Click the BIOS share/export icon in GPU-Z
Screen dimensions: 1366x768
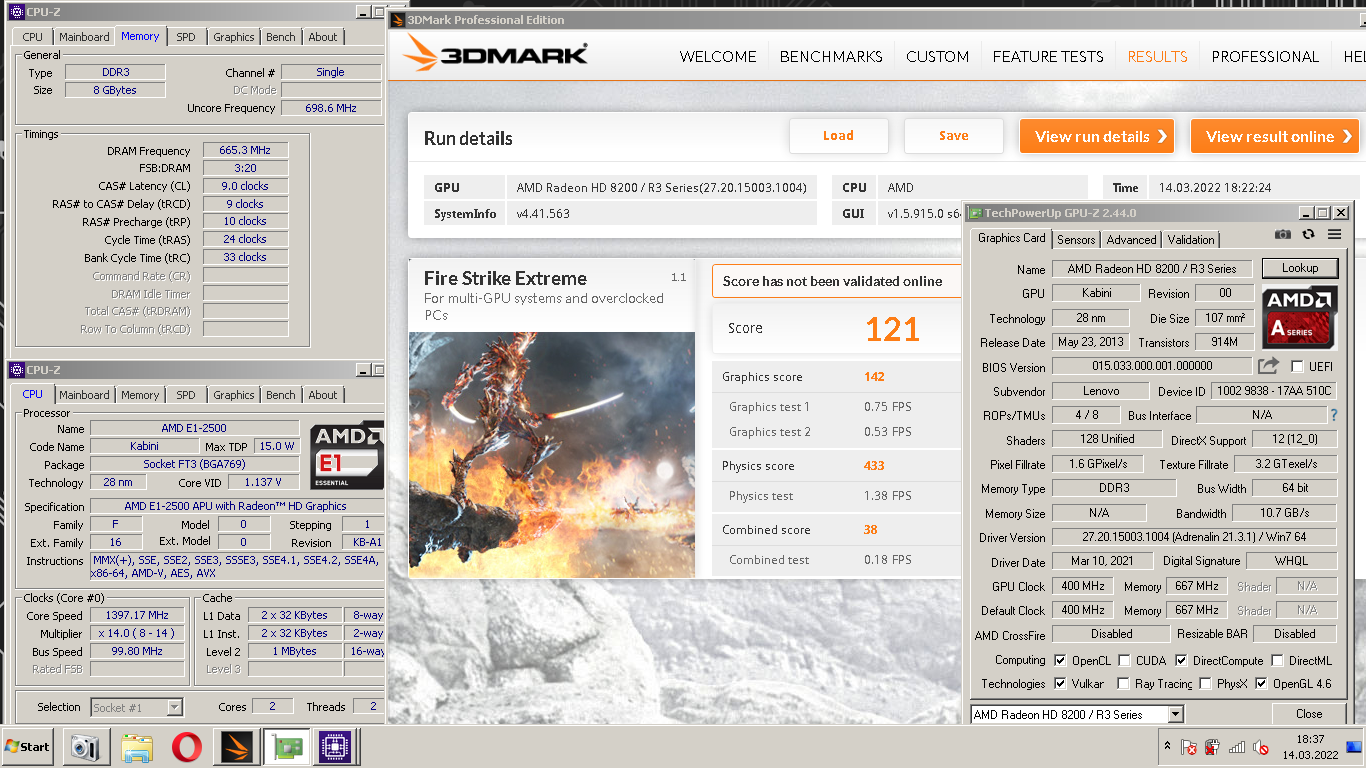[x=1268, y=366]
